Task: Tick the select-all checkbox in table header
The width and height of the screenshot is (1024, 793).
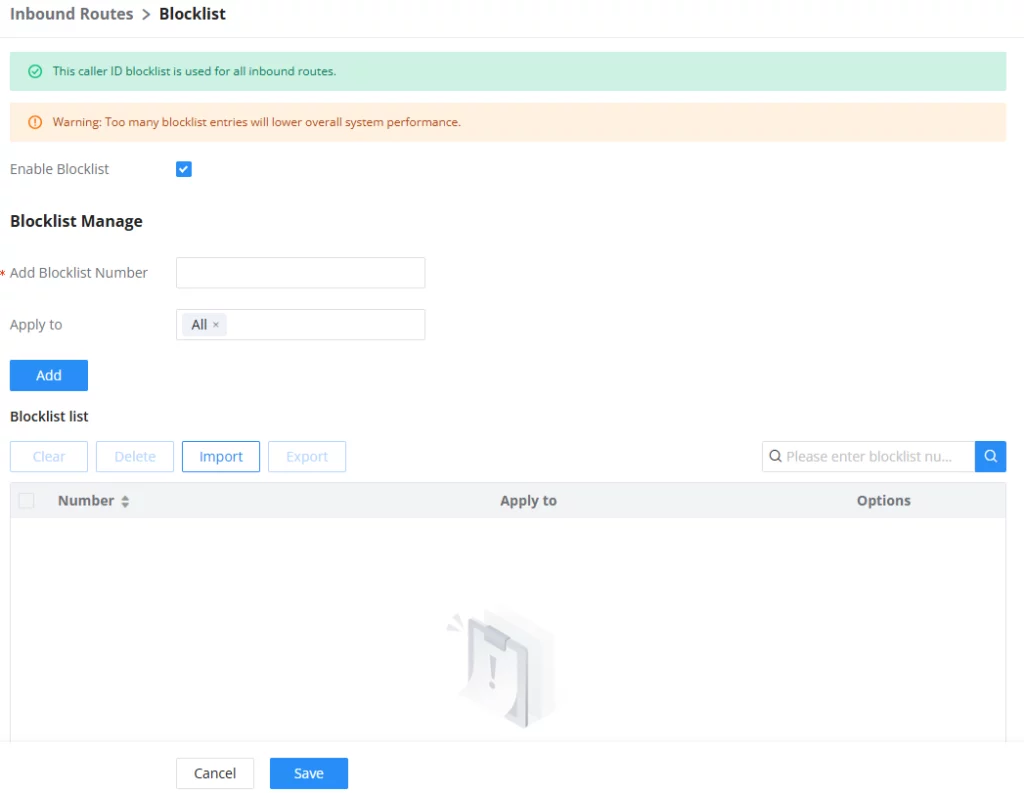Action: pyautogui.click(x=27, y=500)
